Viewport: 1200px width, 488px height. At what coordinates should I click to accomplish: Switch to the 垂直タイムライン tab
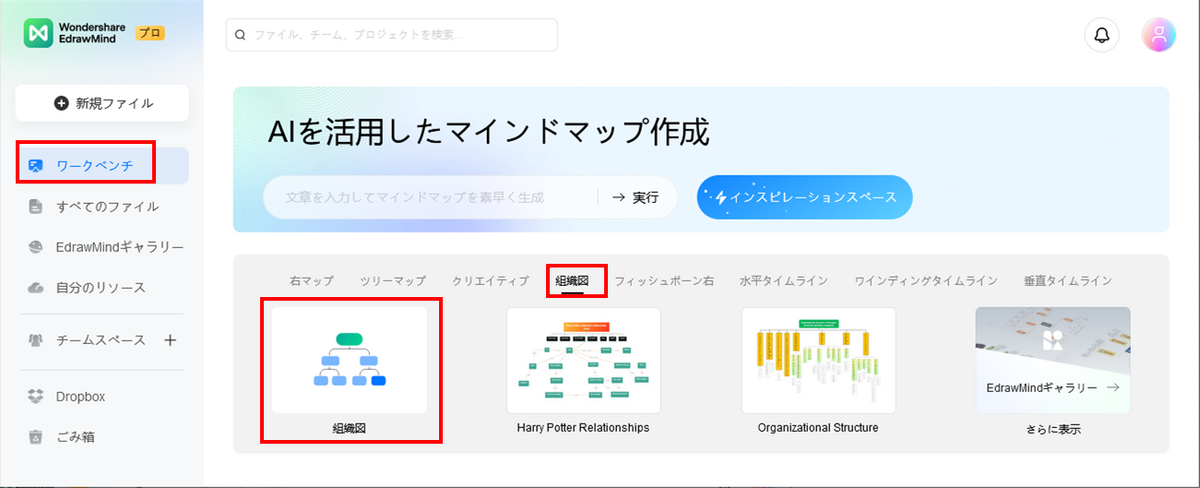[x=1068, y=281]
